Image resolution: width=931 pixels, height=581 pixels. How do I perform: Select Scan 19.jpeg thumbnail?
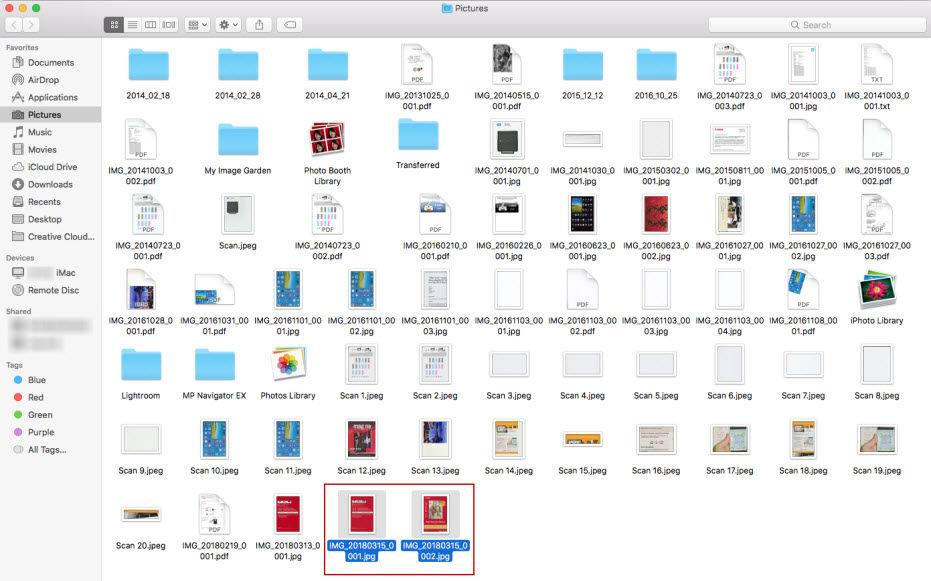coord(877,439)
